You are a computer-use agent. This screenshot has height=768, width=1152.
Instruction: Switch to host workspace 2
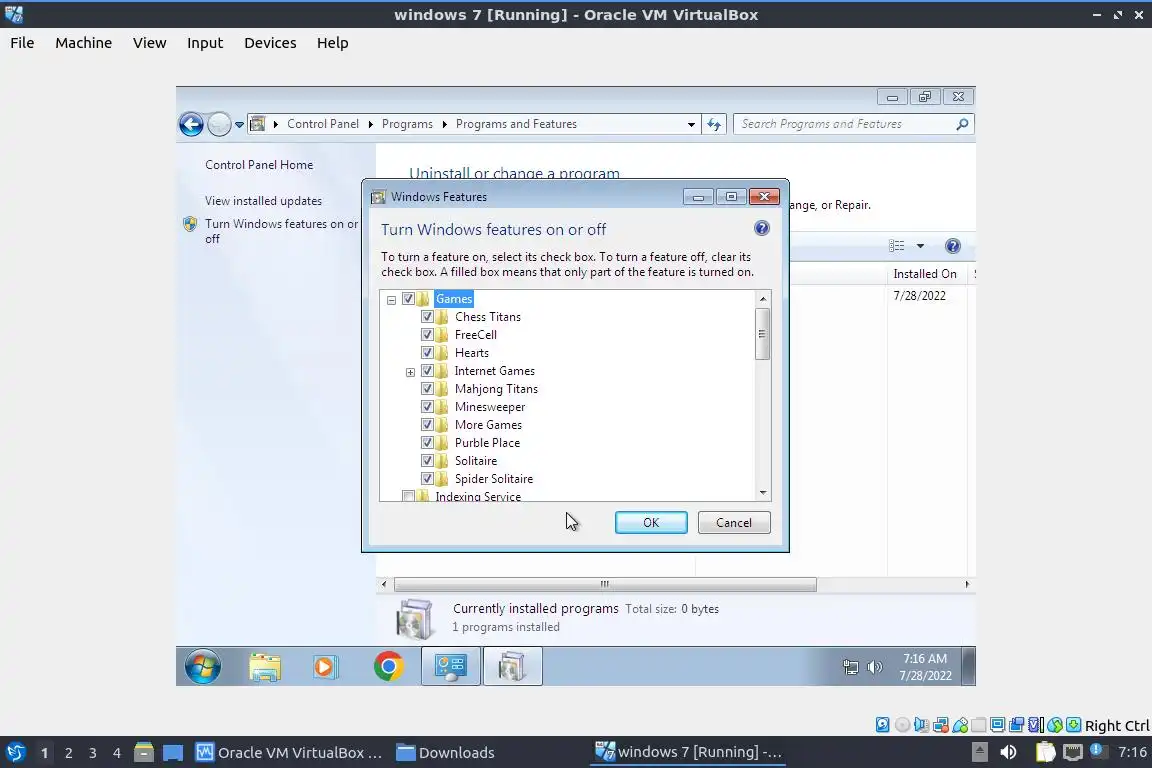pyautogui.click(x=68, y=753)
